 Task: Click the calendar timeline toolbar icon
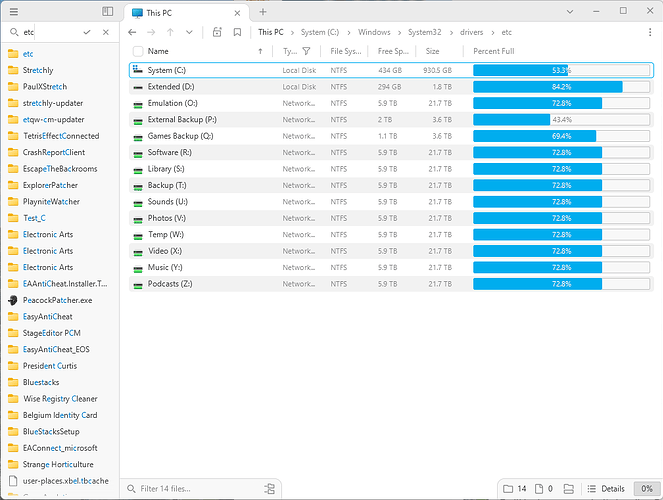click(217, 32)
